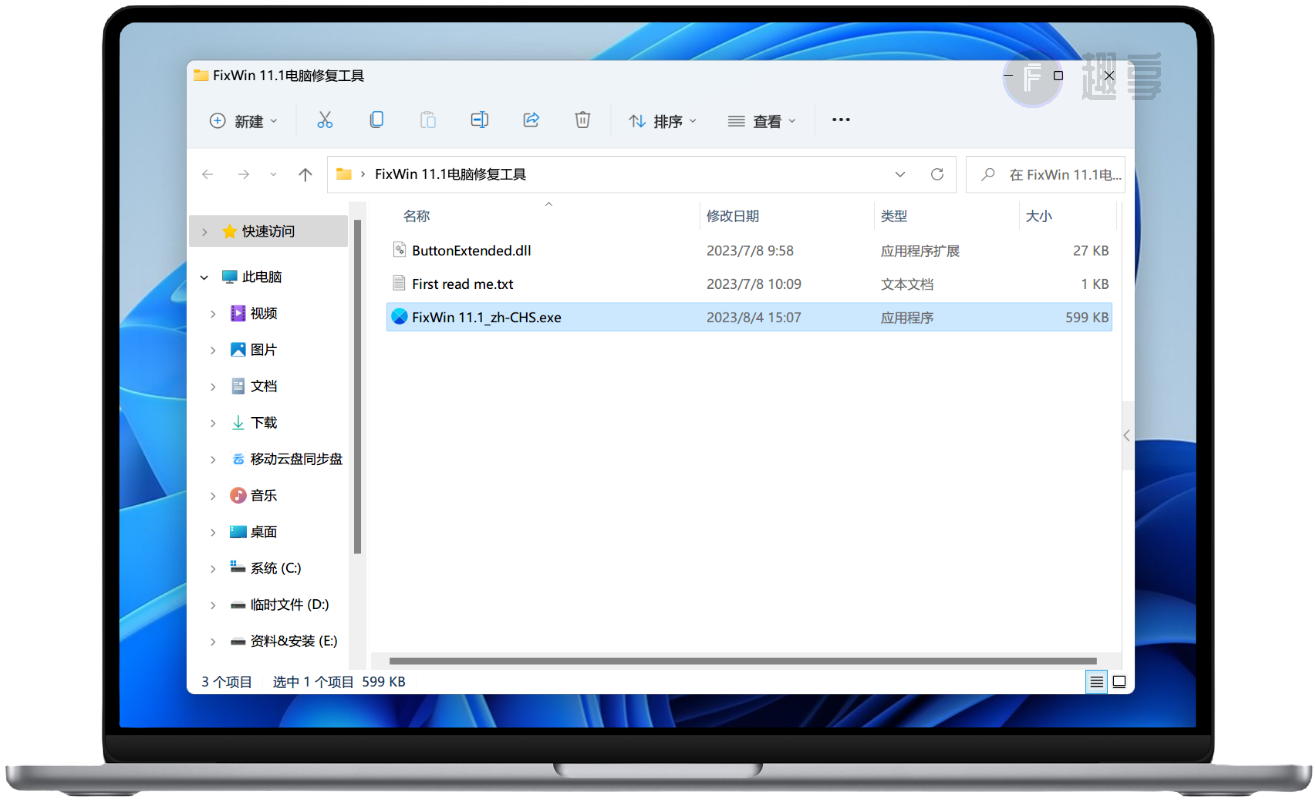Click the Paste clipboard icon

tap(428, 120)
